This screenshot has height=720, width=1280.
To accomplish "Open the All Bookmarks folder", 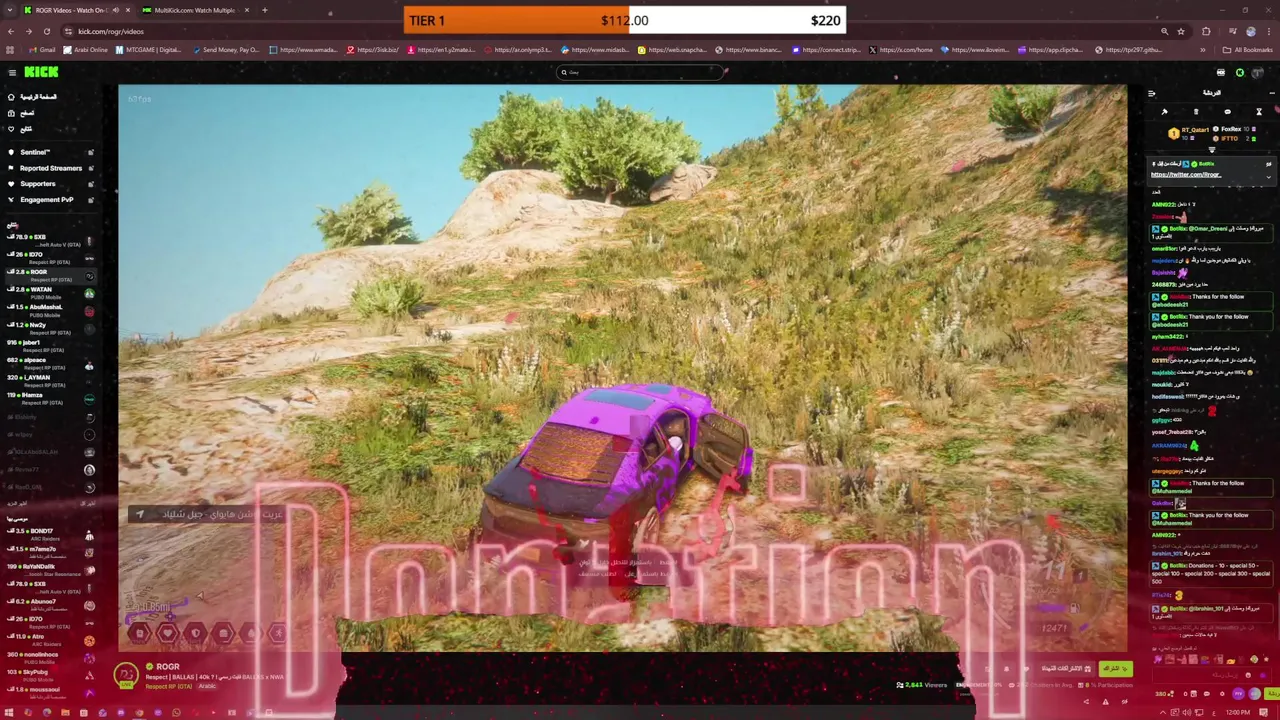I will coord(1248,50).
